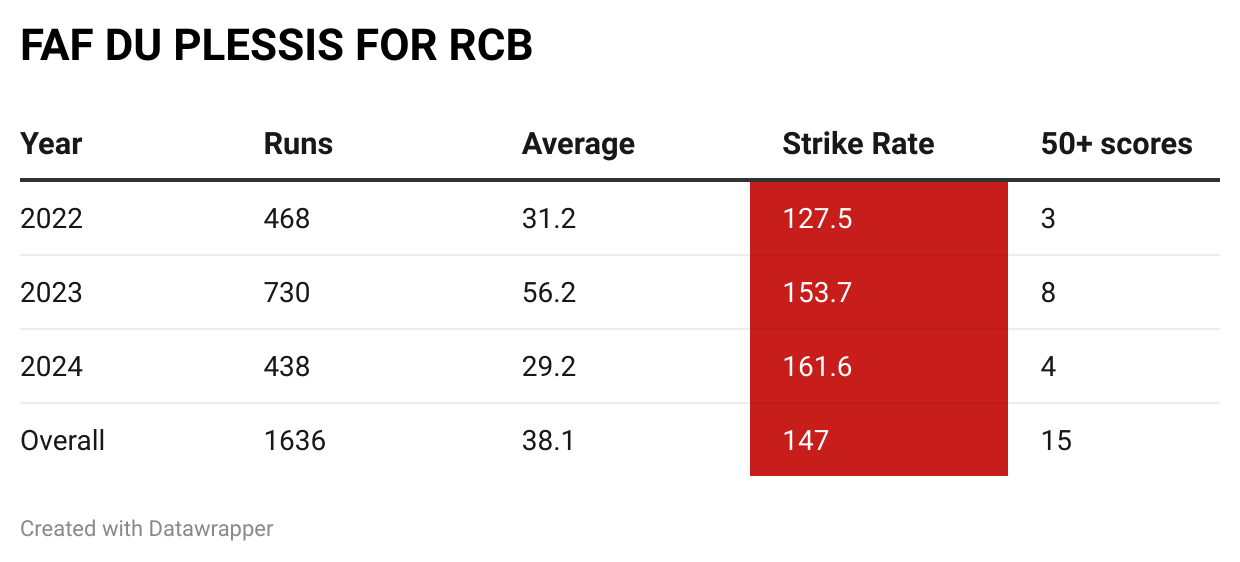The height and width of the screenshot is (562, 1240).
Task: Click the 2024 year row label
Action: pyautogui.click(x=51, y=367)
